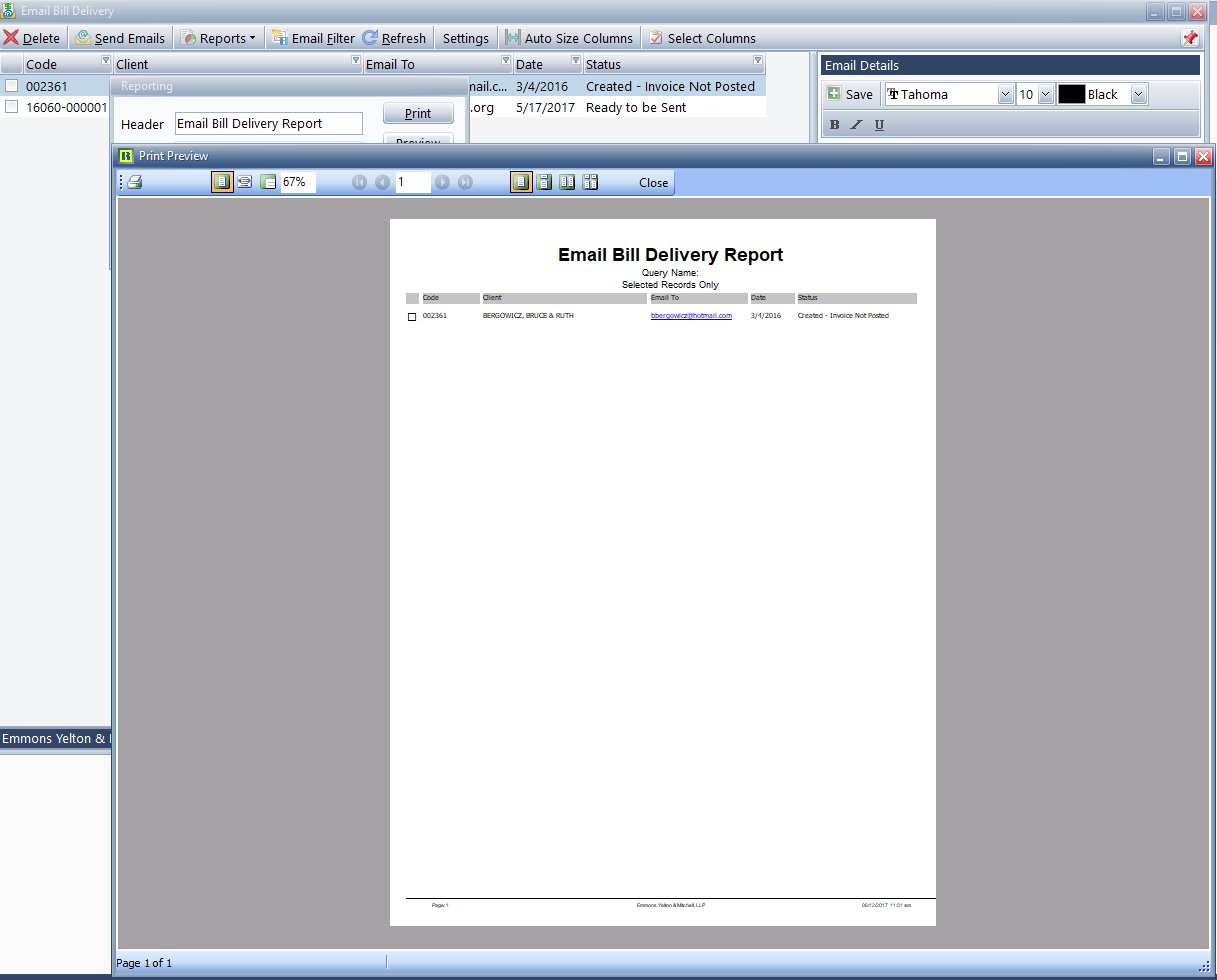The width and height of the screenshot is (1217, 980).
Task: Click the Email Details panel header
Action: pyautogui.click(x=1010, y=65)
